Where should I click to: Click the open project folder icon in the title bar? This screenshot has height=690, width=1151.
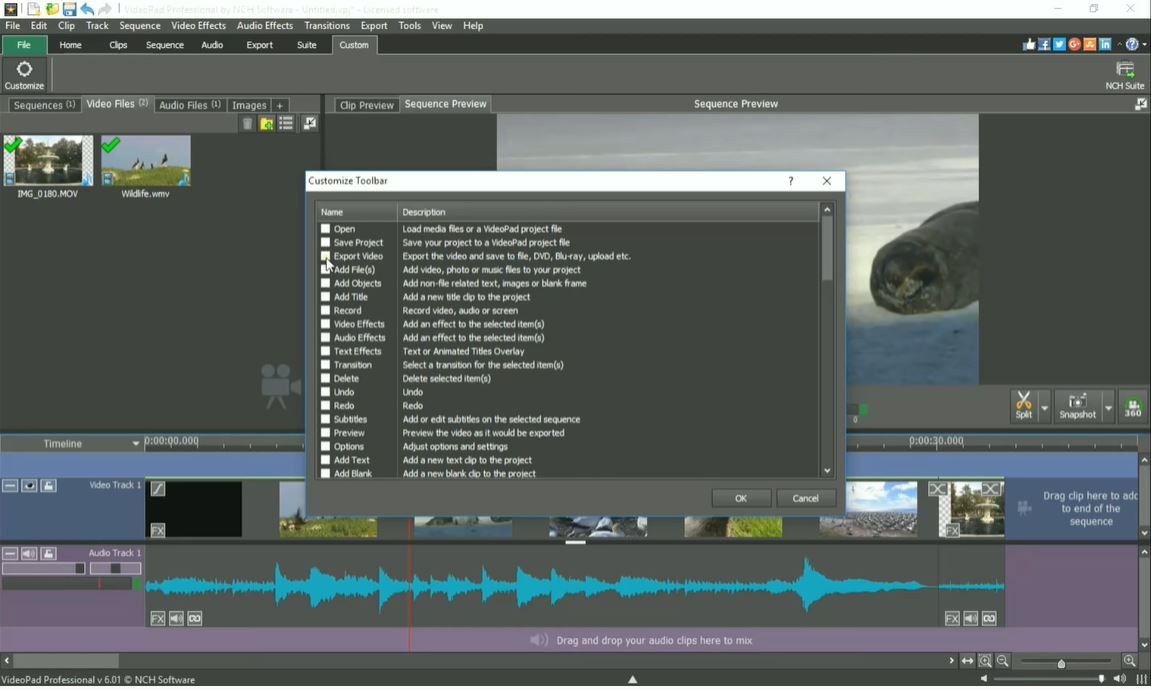pyautogui.click(x=51, y=9)
